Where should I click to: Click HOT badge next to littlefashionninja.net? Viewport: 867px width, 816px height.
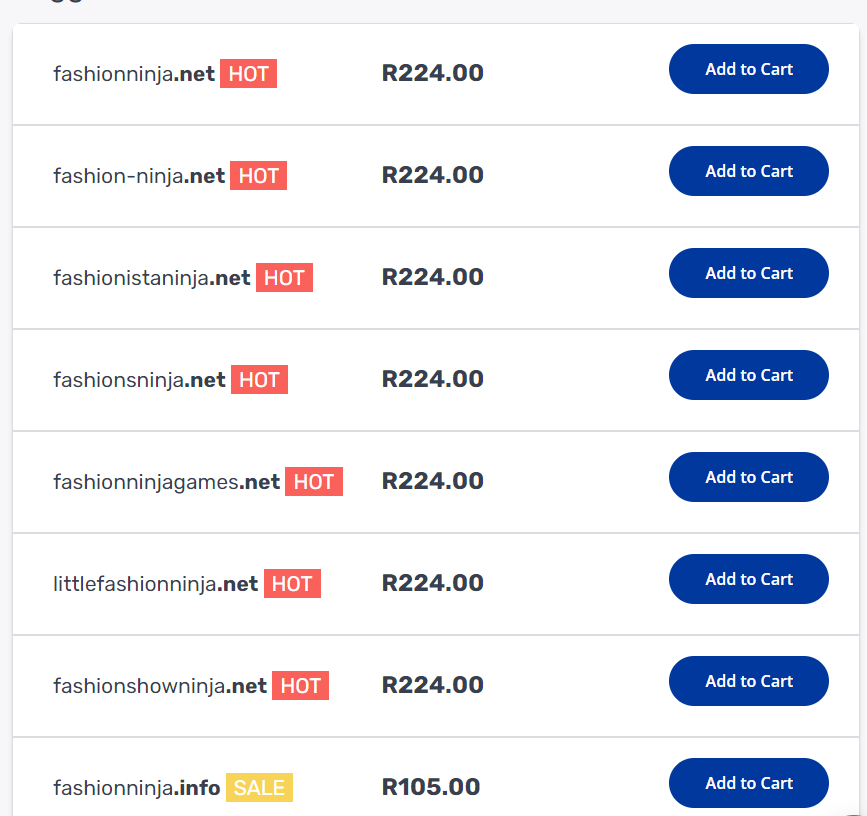pos(292,584)
